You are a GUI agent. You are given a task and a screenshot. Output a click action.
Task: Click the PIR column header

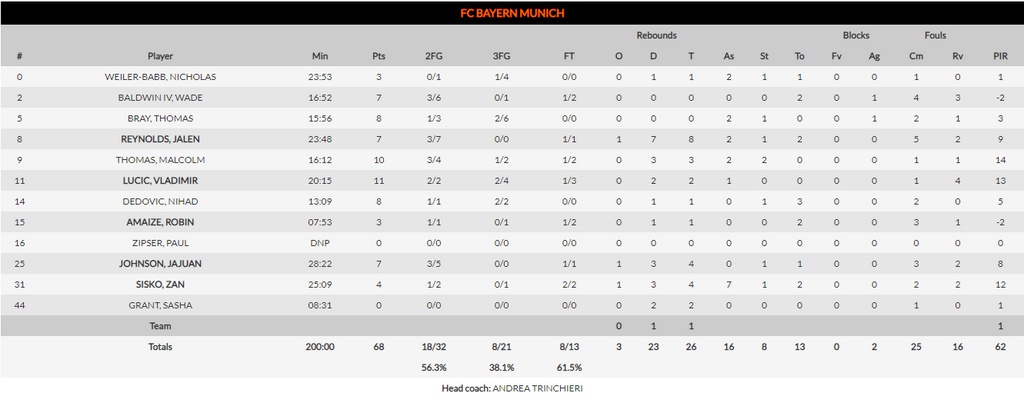[1000, 56]
